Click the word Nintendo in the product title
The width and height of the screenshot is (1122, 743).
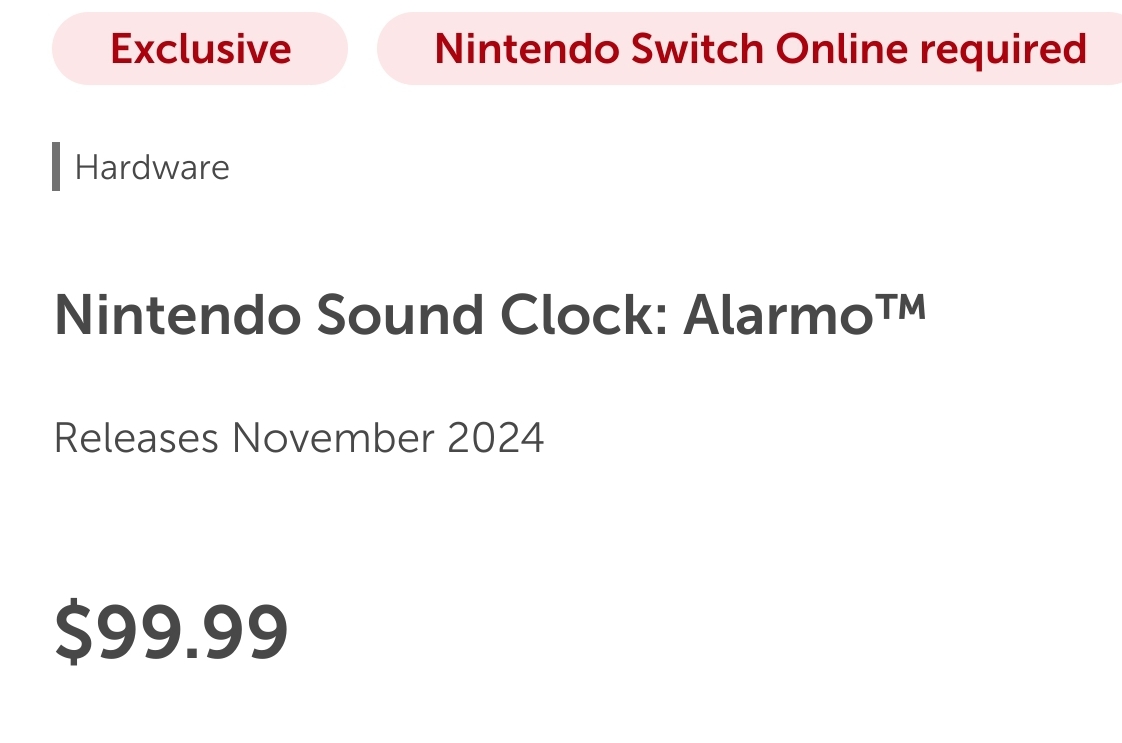click(x=177, y=315)
